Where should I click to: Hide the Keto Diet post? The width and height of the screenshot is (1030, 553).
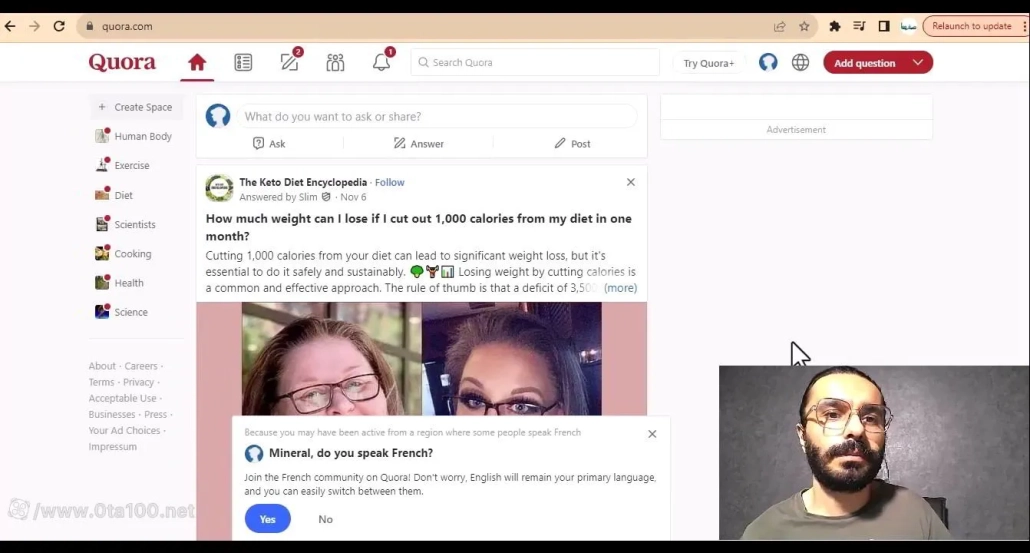630,182
